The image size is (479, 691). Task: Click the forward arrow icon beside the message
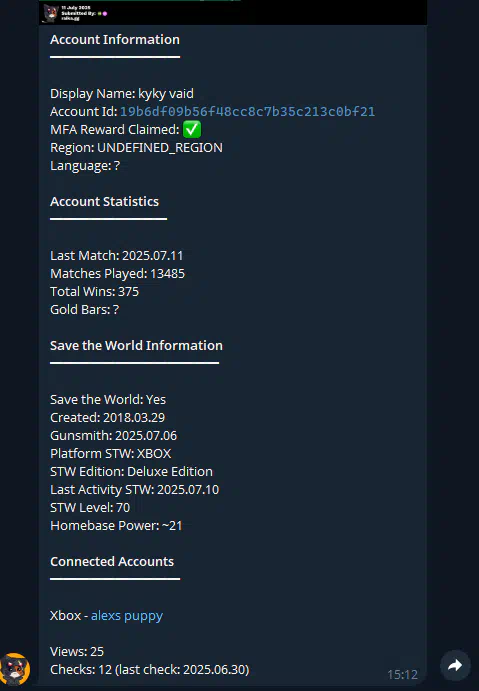coord(455,665)
